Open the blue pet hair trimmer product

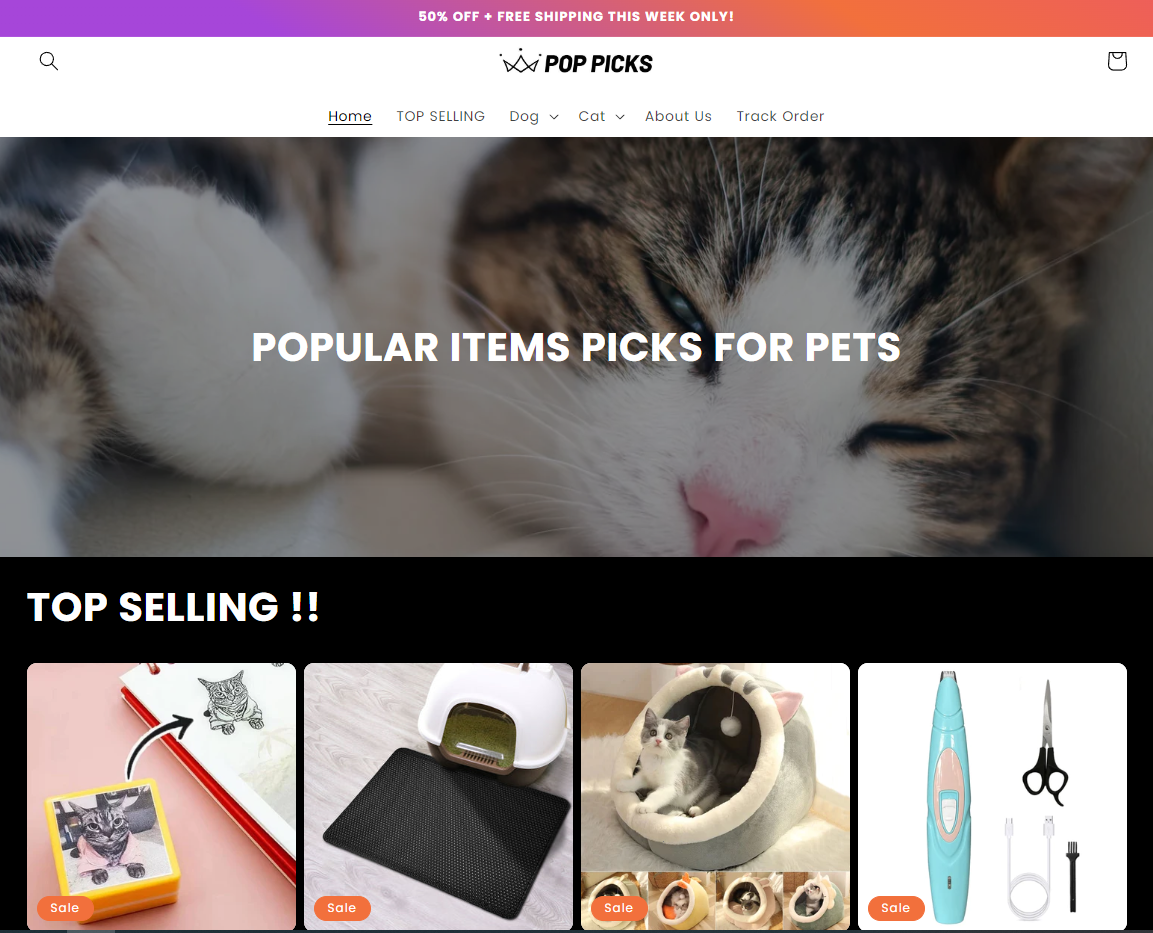(992, 796)
